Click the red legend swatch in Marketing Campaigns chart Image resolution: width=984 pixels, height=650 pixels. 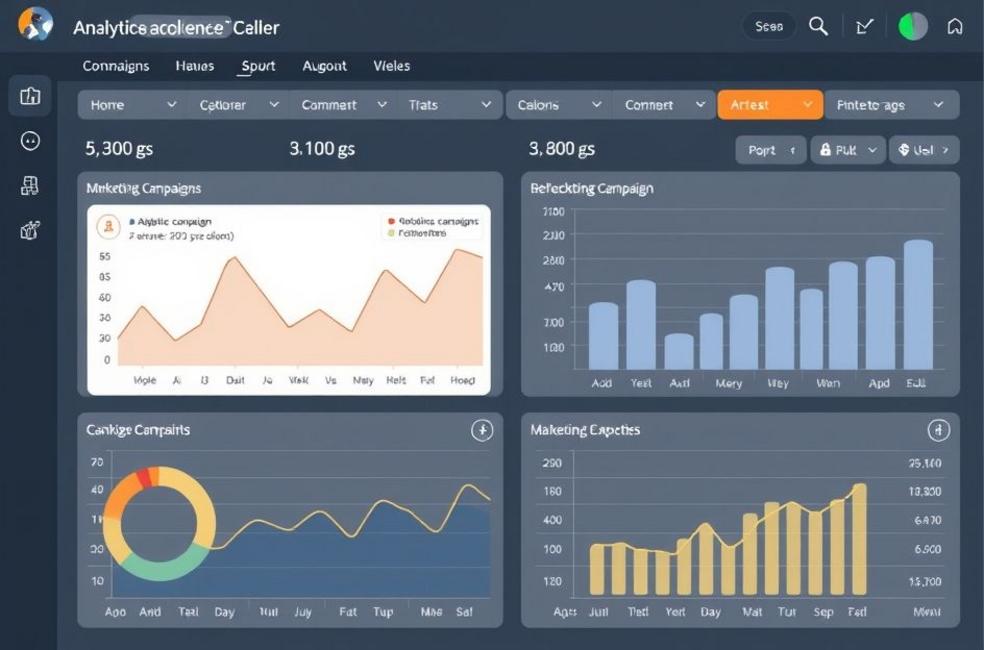pos(390,221)
